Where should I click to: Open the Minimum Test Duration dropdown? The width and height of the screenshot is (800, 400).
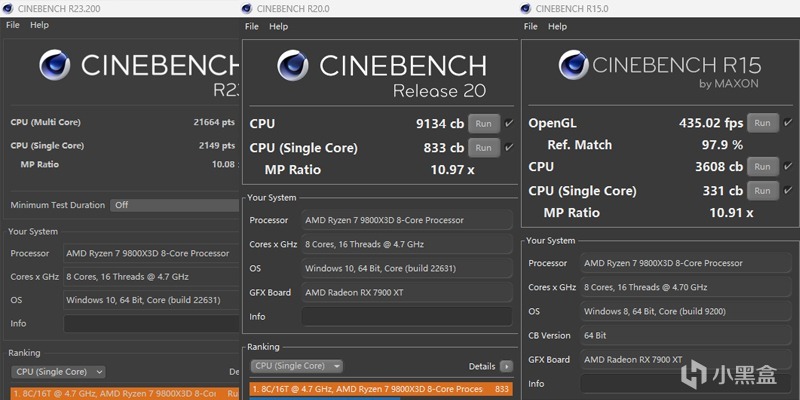coord(170,205)
